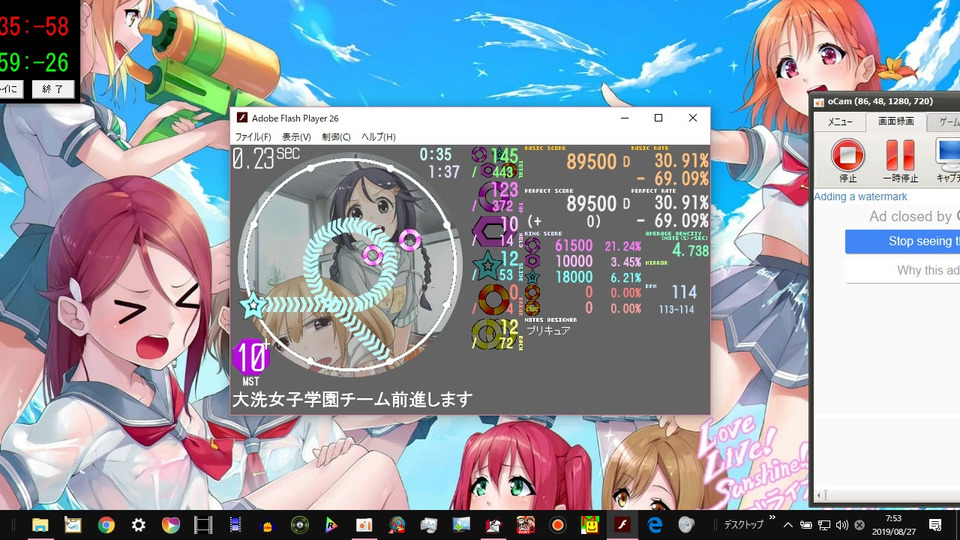Click the taskbar clock showing 7:53
This screenshot has width=960, height=540.
coord(893,525)
